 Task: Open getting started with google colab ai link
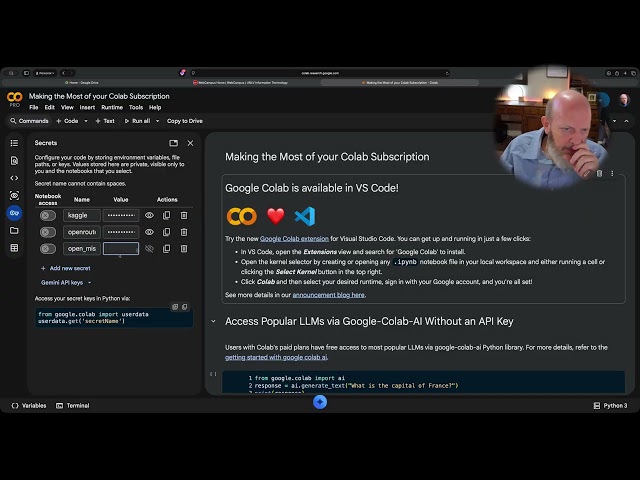tap(276, 357)
